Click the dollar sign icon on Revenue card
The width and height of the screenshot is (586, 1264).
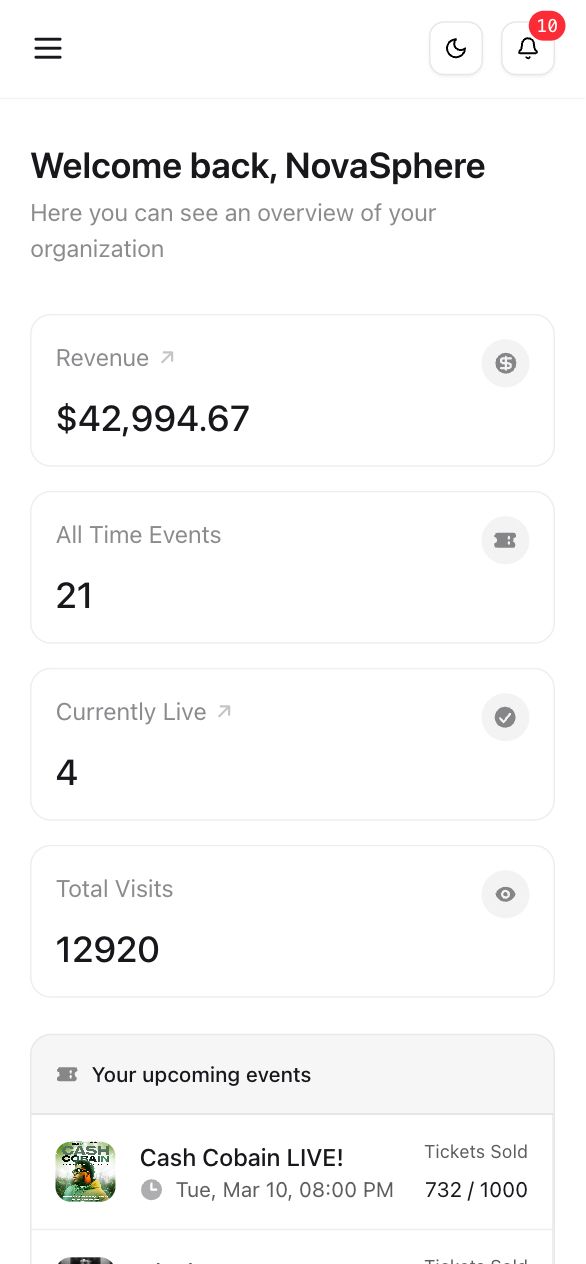(505, 363)
